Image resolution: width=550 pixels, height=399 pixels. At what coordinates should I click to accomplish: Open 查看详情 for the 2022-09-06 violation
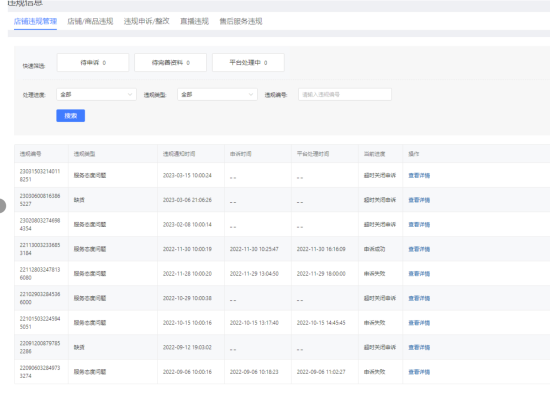click(x=419, y=372)
